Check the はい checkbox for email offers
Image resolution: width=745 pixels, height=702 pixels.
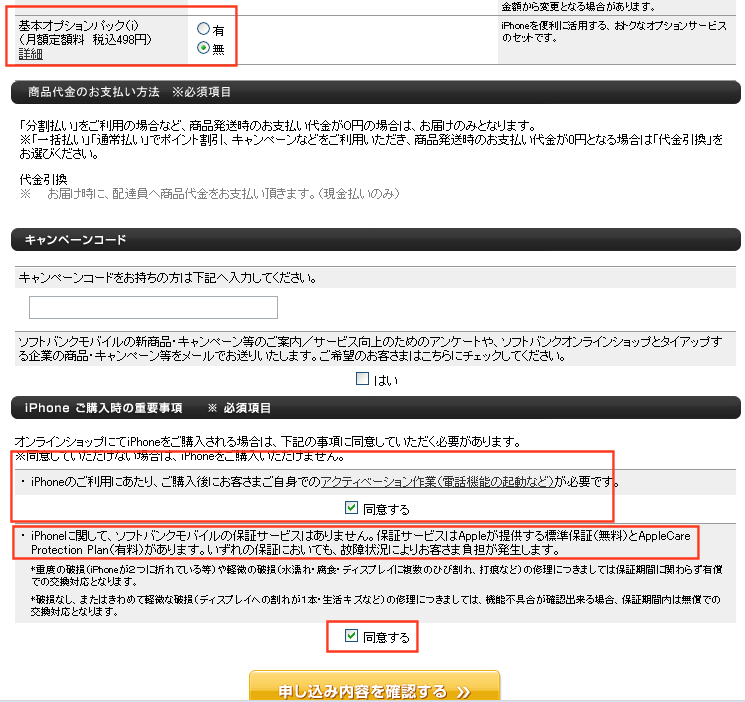click(363, 379)
